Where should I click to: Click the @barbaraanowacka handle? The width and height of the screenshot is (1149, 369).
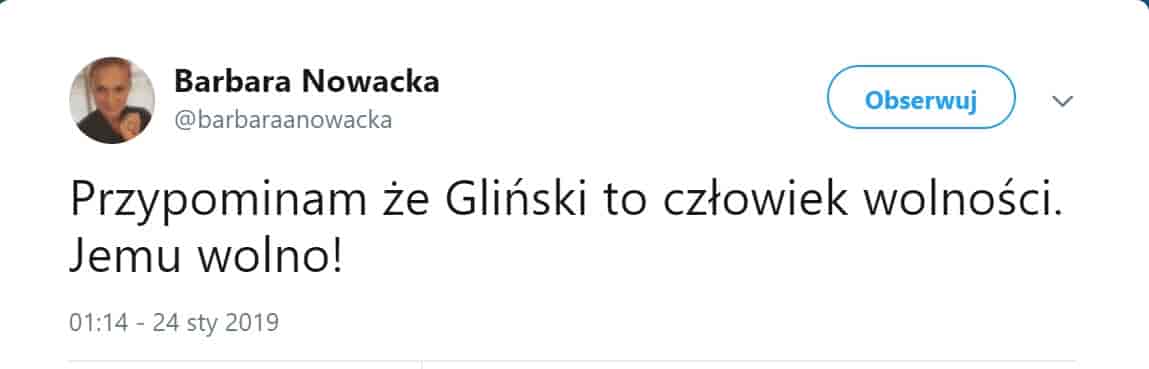coord(283,119)
